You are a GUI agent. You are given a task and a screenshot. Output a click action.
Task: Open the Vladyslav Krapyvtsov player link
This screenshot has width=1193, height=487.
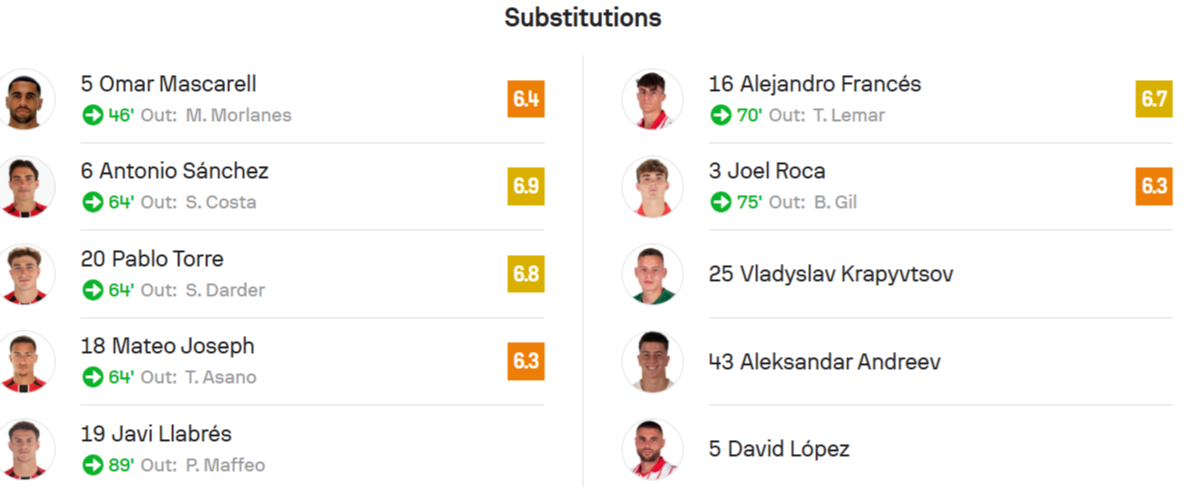(830, 274)
